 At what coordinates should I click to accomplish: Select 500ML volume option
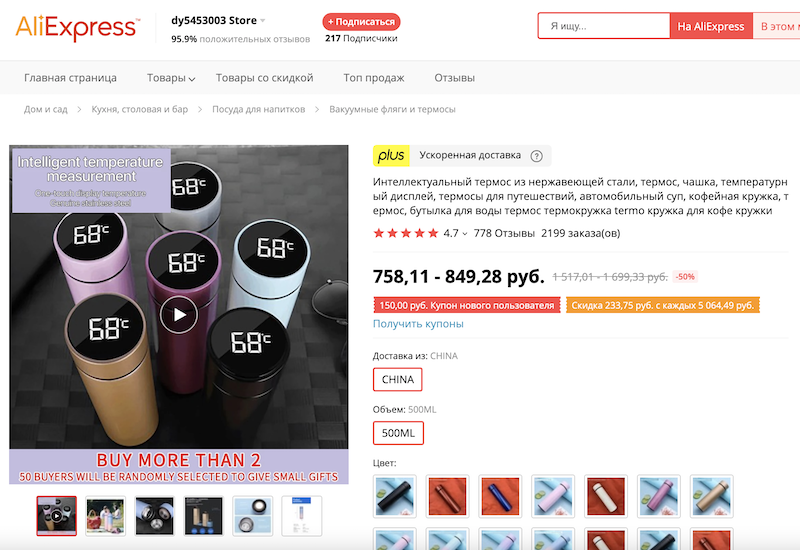click(398, 433)
